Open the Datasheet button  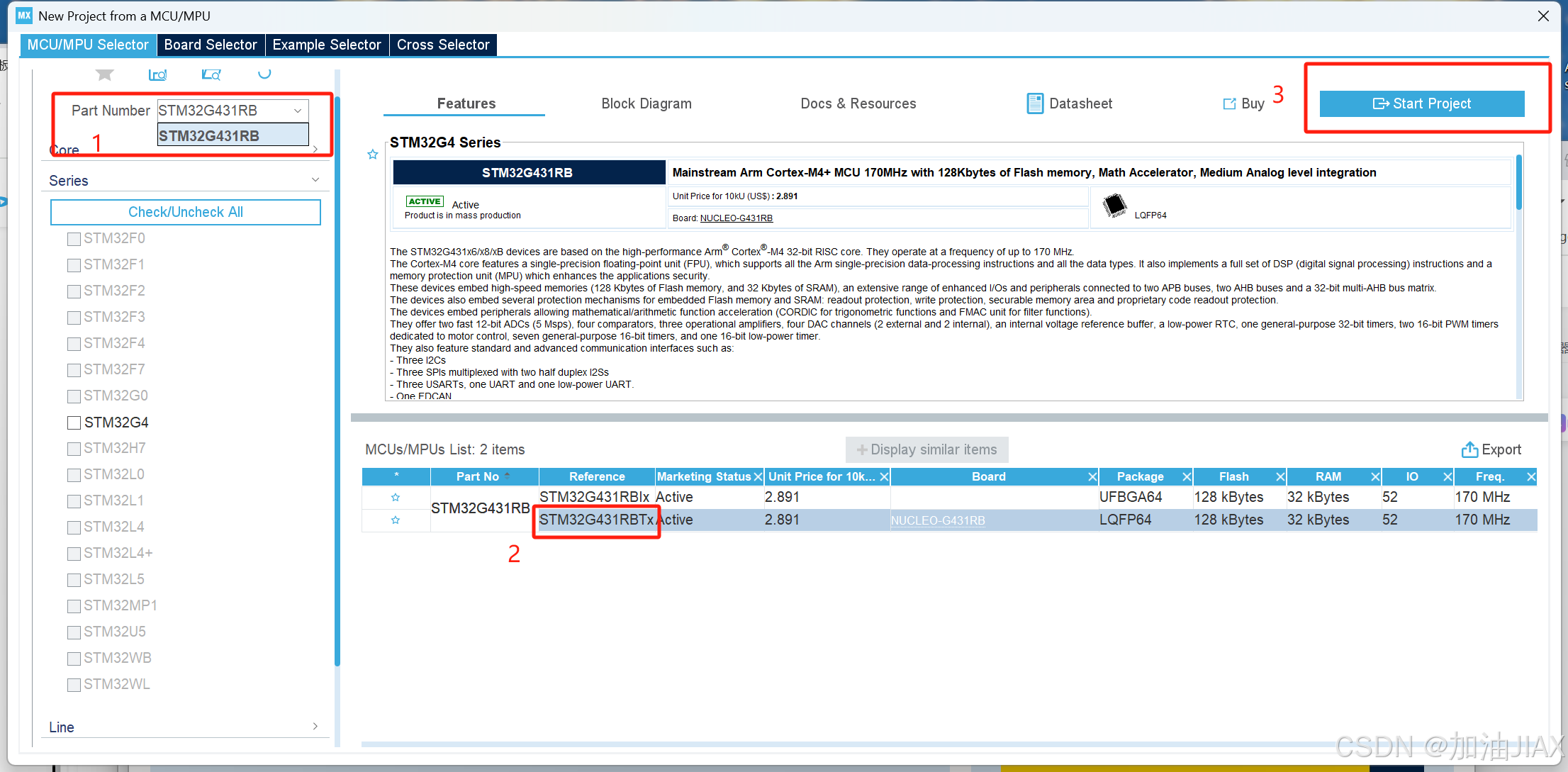click(1070, 104)
